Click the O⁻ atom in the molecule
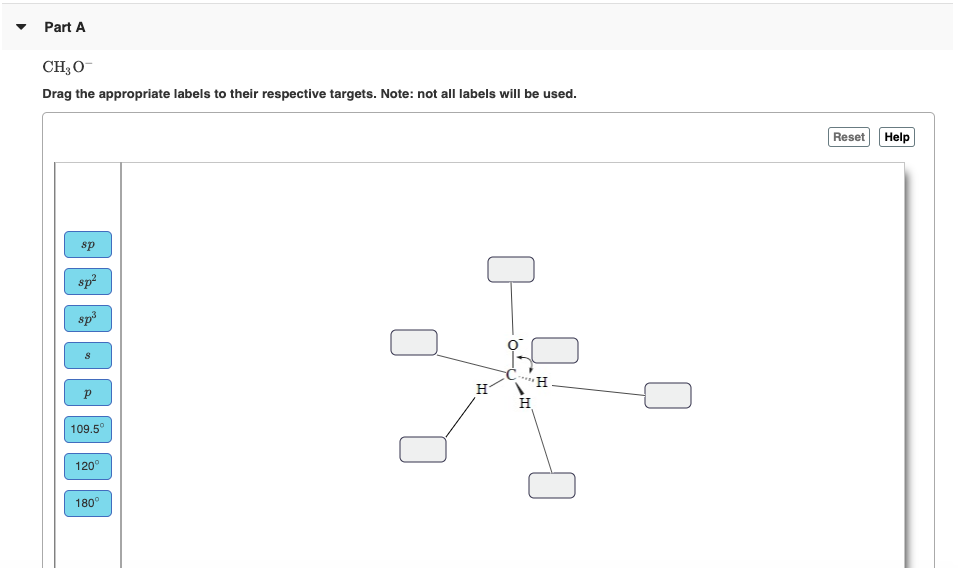 point(514,344)
